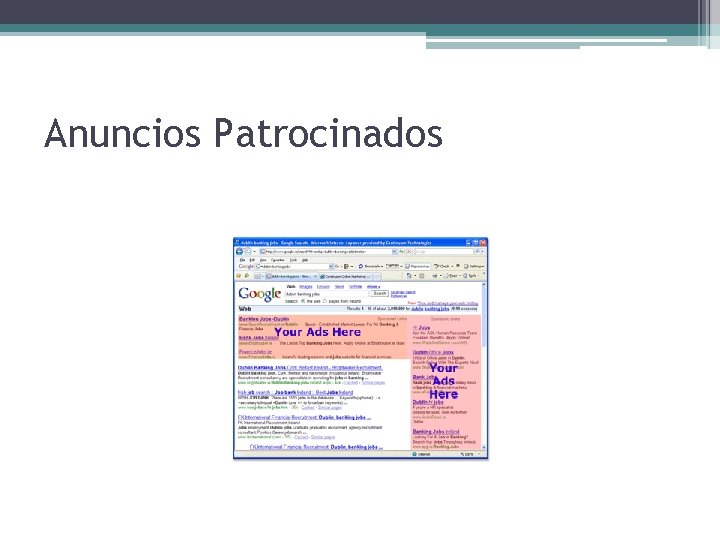720x540 pixels.
Task: Click the Favorites star icon
Action: (x=239, y=276)
